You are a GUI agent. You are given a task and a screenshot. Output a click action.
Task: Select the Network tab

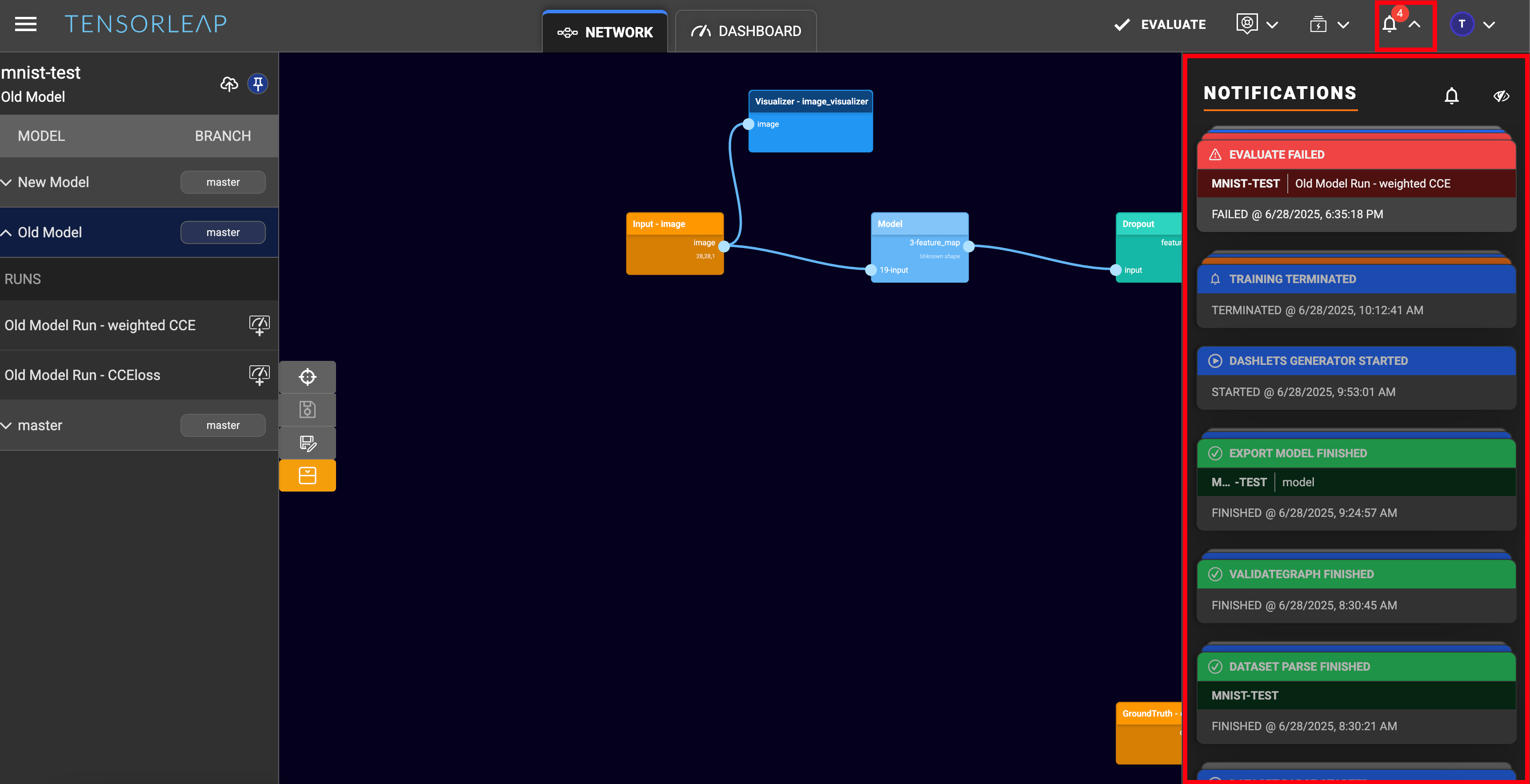pyautogui.click(x=605, y=32)
